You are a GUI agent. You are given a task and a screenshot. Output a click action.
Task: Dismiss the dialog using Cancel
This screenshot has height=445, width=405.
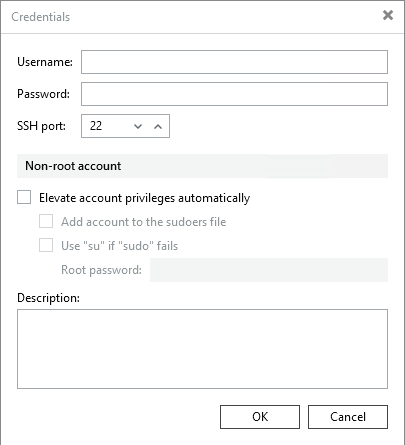pos(348,417)
